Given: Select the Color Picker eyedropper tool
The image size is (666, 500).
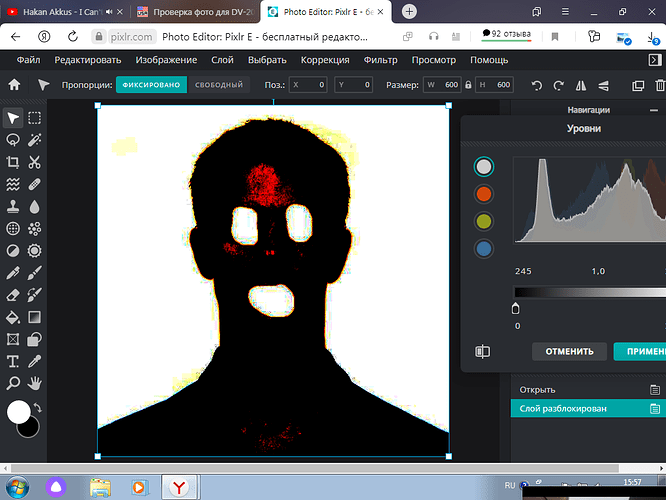Looking at the screenshot, I should pos(34,361).
